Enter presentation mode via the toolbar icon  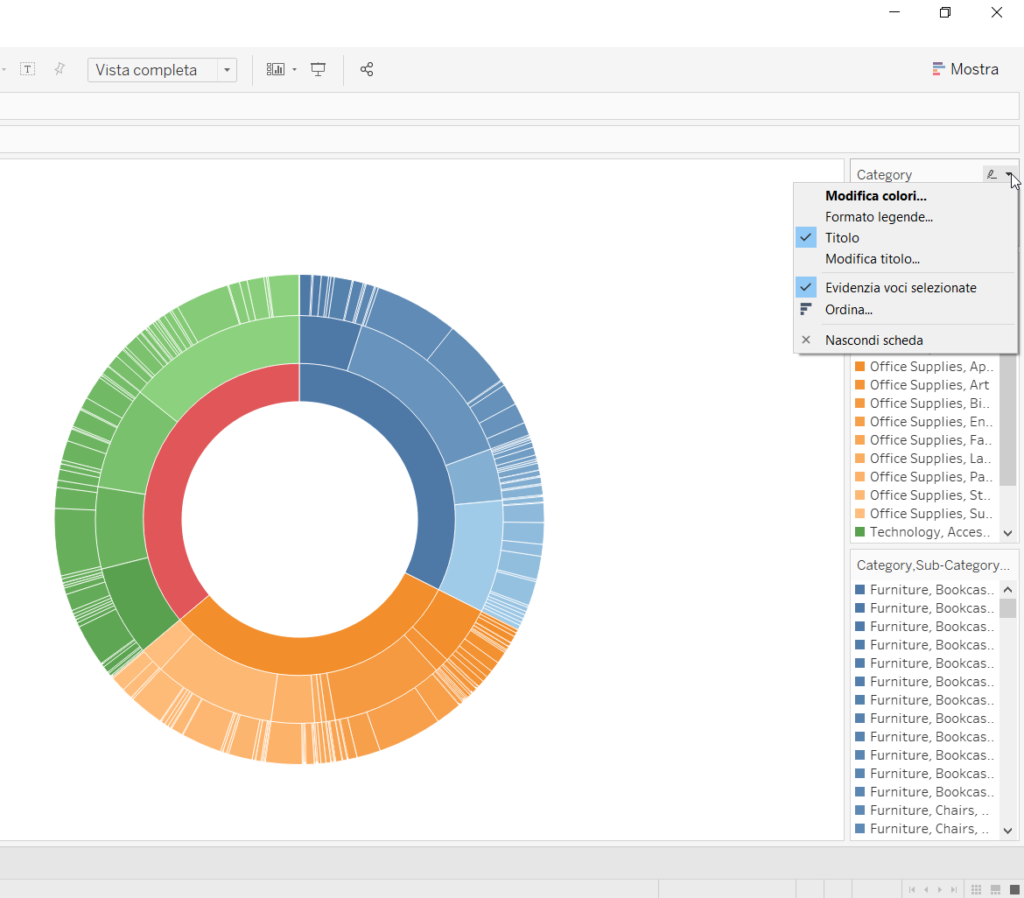[x=317, y=69]
